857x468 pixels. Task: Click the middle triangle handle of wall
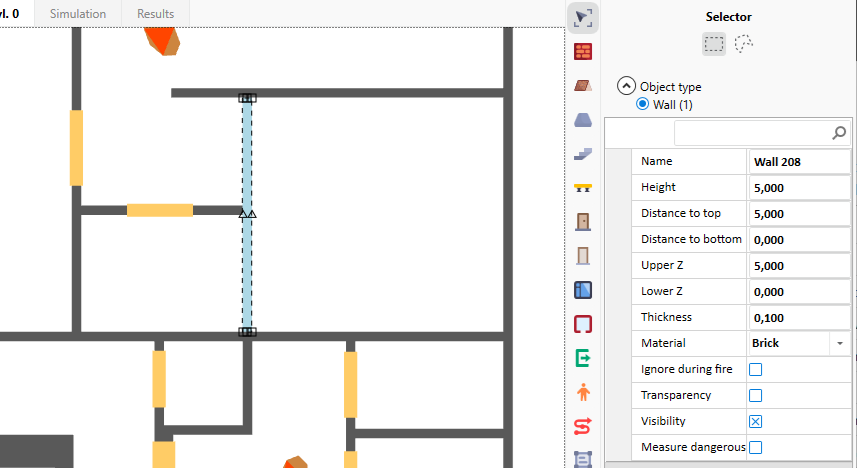point(247,214)
